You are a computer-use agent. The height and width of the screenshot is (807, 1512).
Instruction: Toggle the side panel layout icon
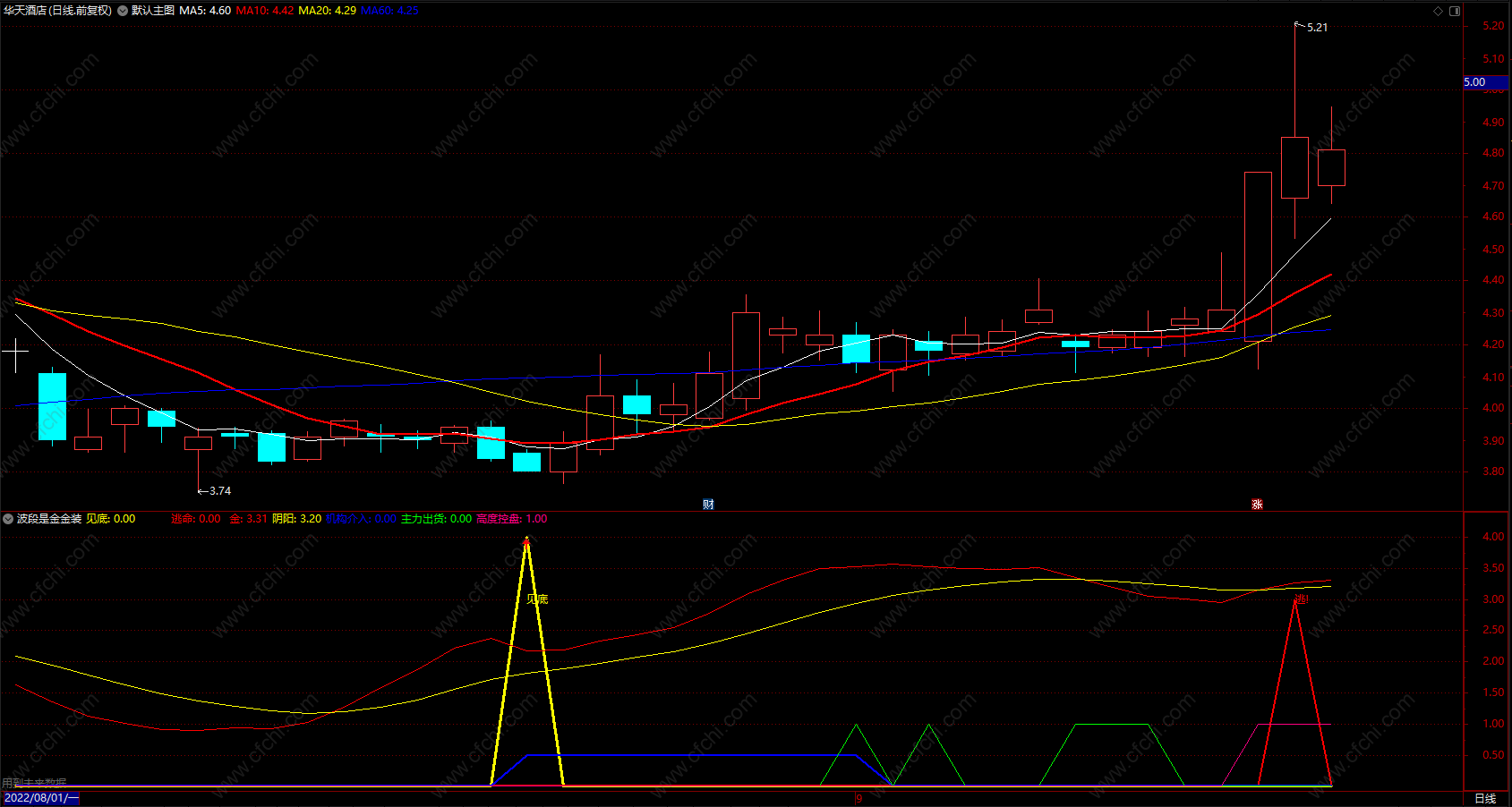pos(1455,11)
